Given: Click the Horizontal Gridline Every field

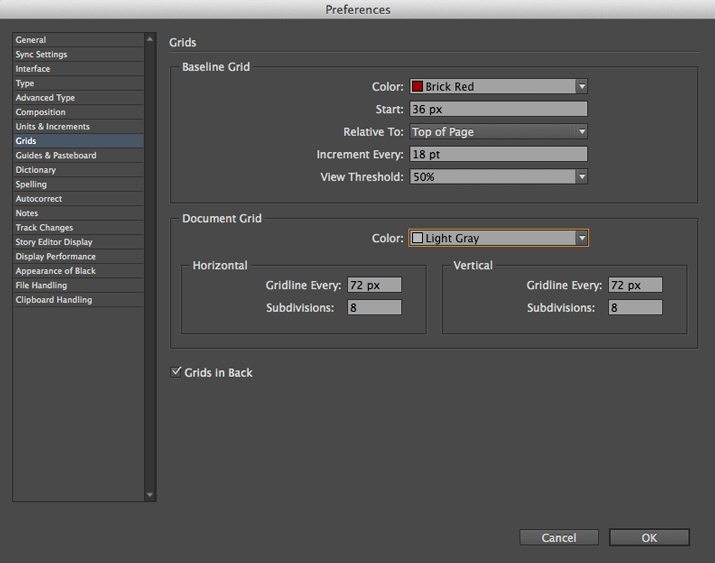Looking at the screenshot, I should (x=374, y=285).
